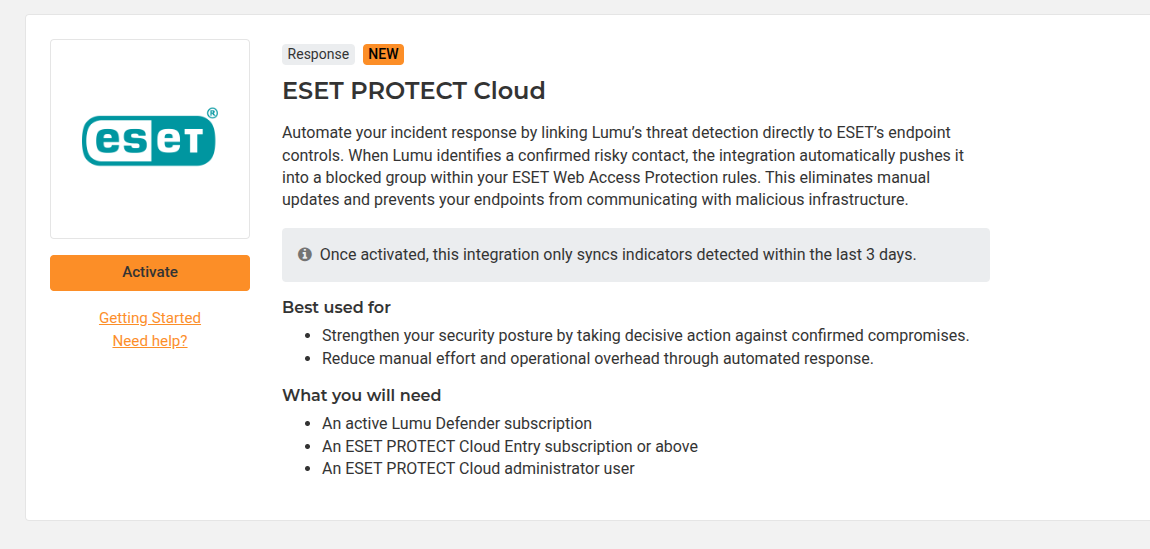Click the empty gray area below the card
The image size is (1150, 549).
click(x=575, y=536)
